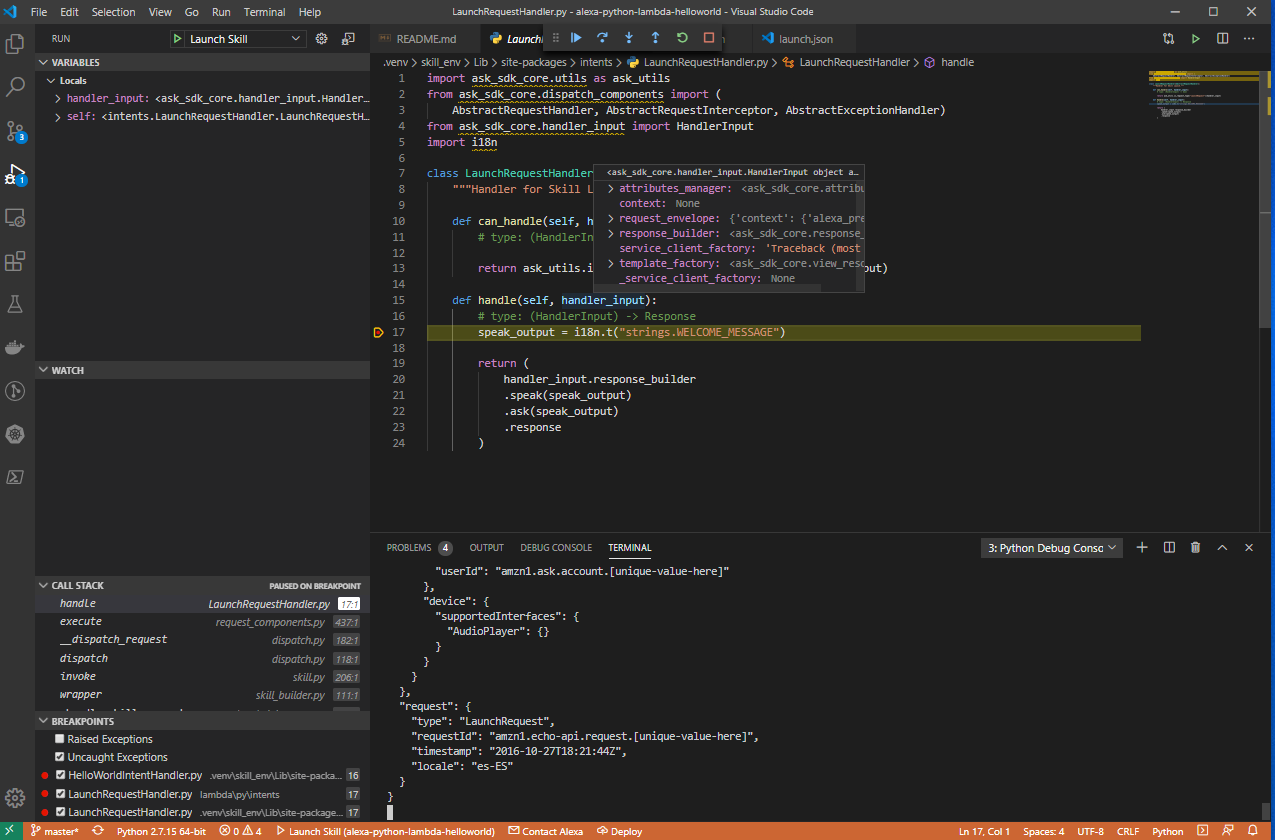Switch to the Debug Console panel tab
Image resolution: width=1275 pixels, height=840 pixels.
click(x=558, y=548)
